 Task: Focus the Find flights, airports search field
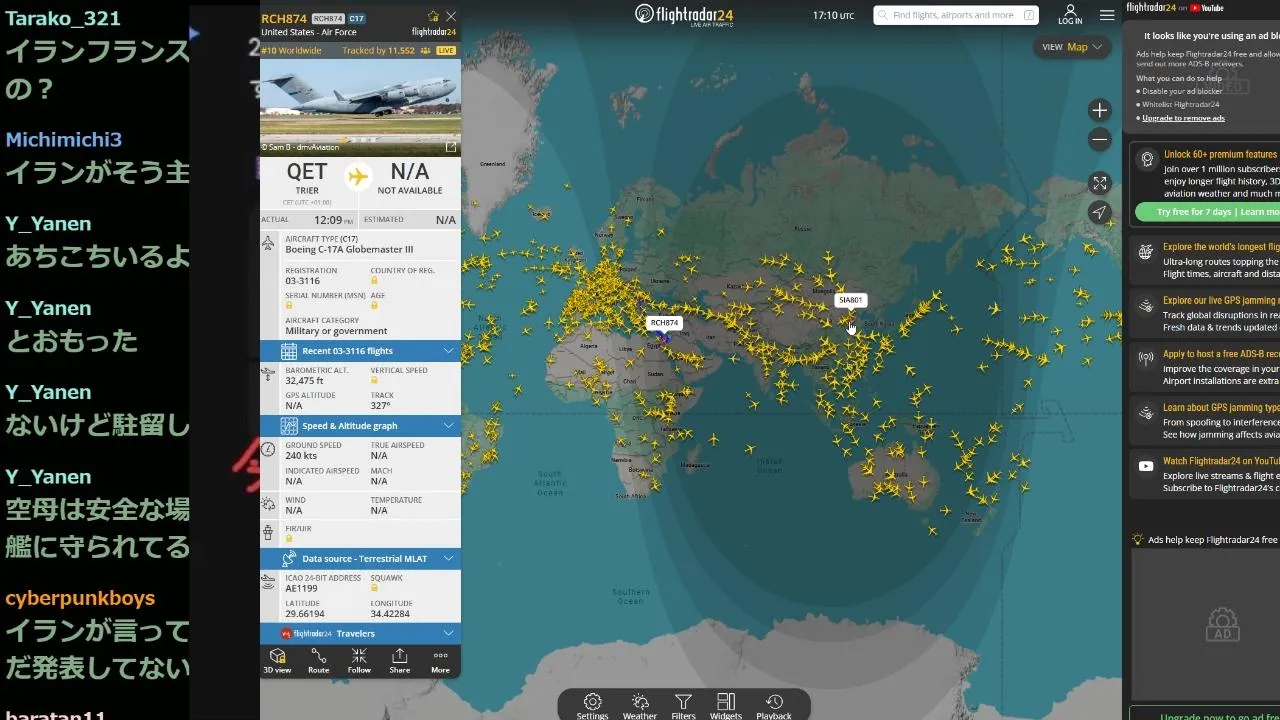pos(956,15)
